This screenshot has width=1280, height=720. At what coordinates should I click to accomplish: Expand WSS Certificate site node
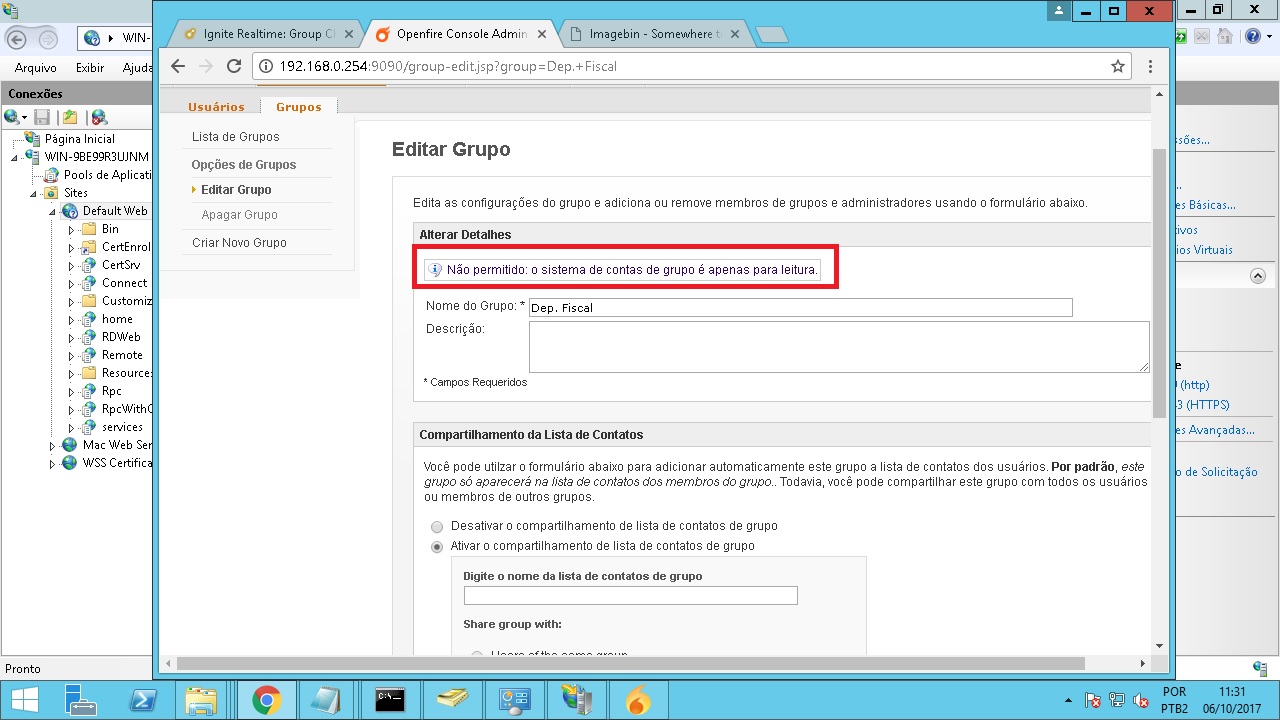(x=52, y=463)
